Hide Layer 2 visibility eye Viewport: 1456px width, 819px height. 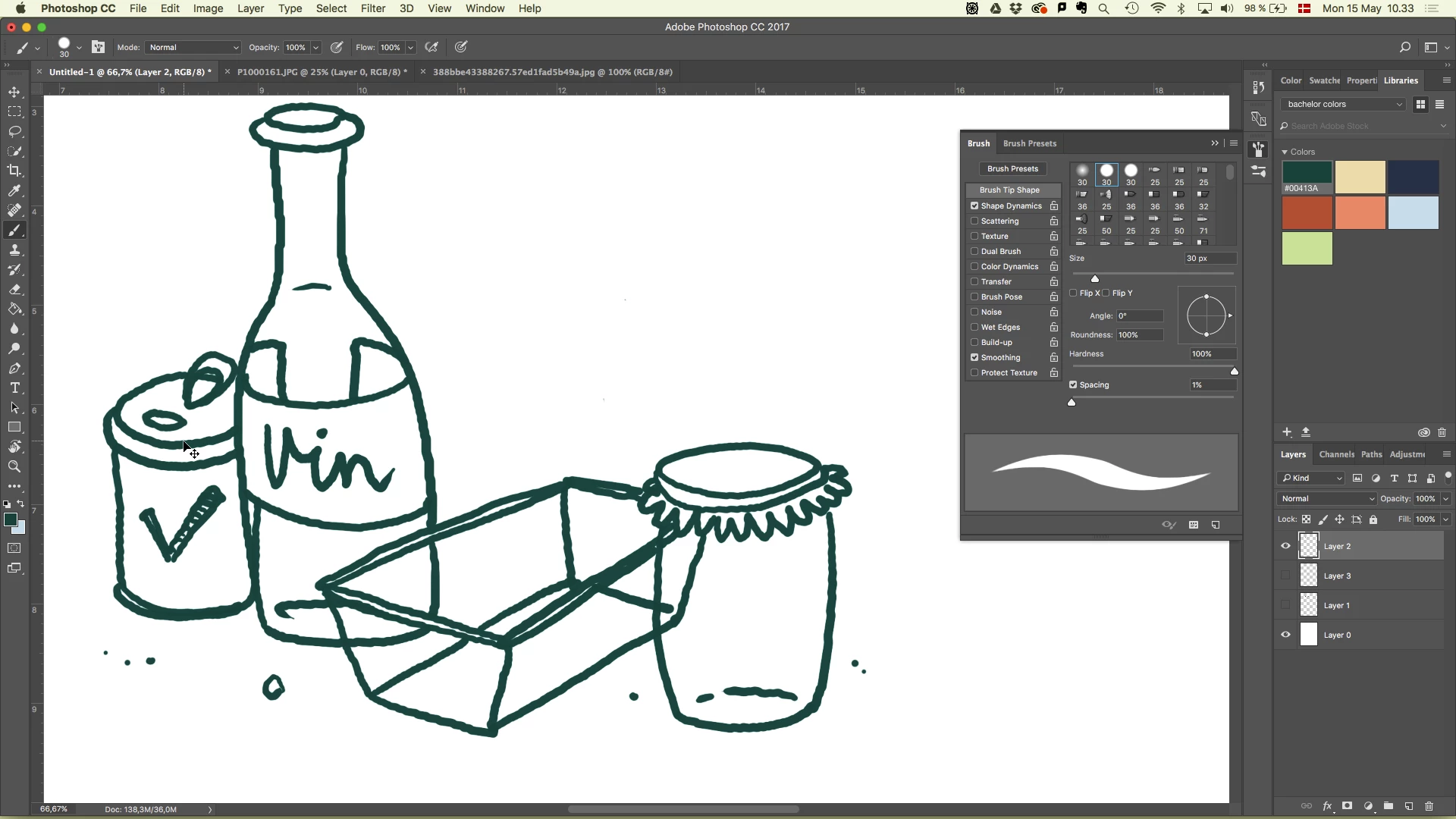(1285, 546)
